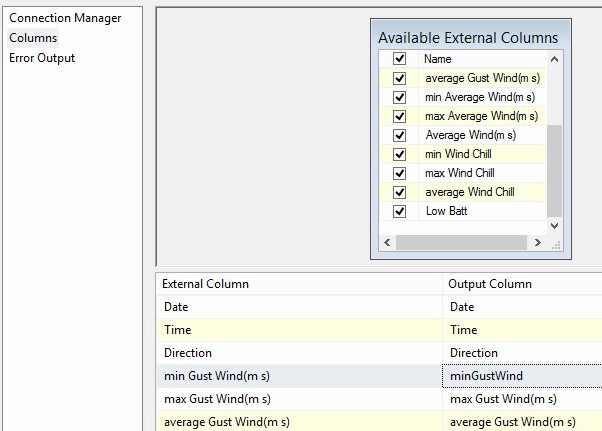Select the Columns page in left pane
The height and width of the screenshot is (431, 602).
[x=33, y=38]
